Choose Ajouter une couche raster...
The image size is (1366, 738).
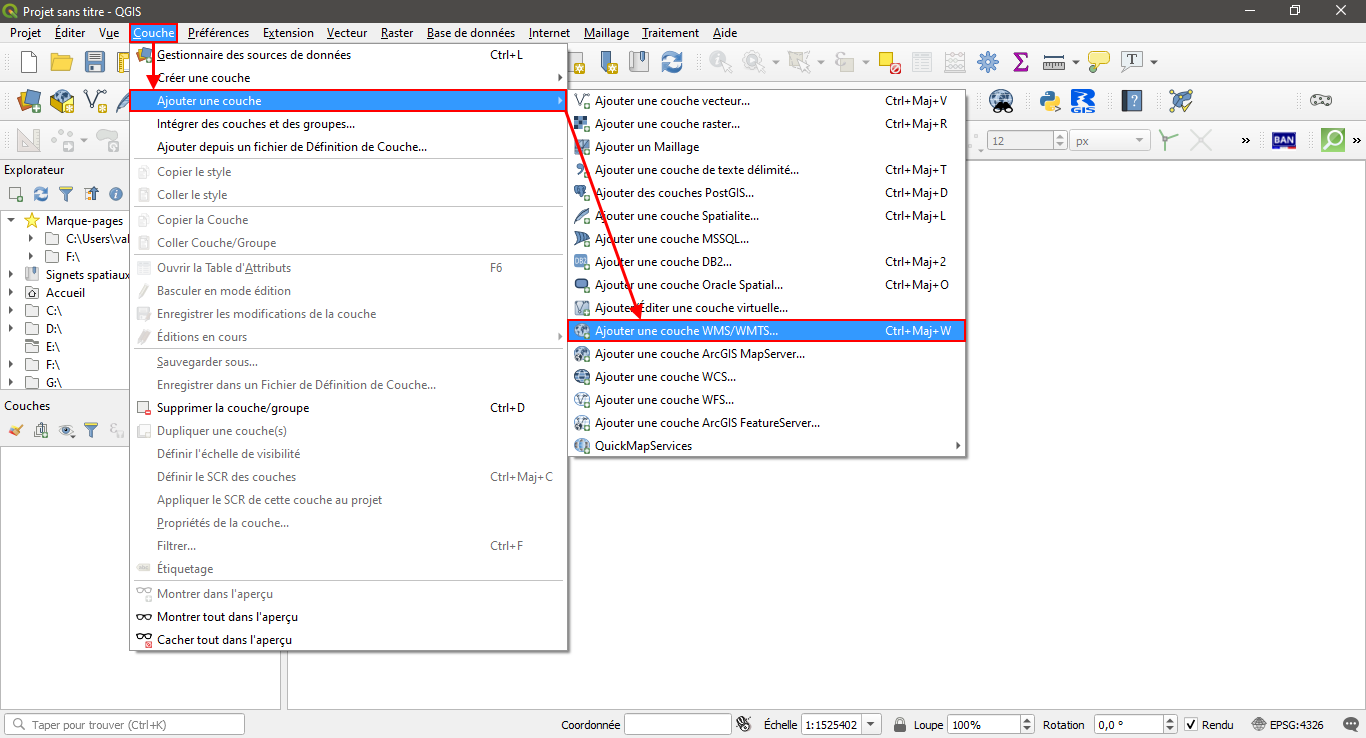click(x=767, y=124)
